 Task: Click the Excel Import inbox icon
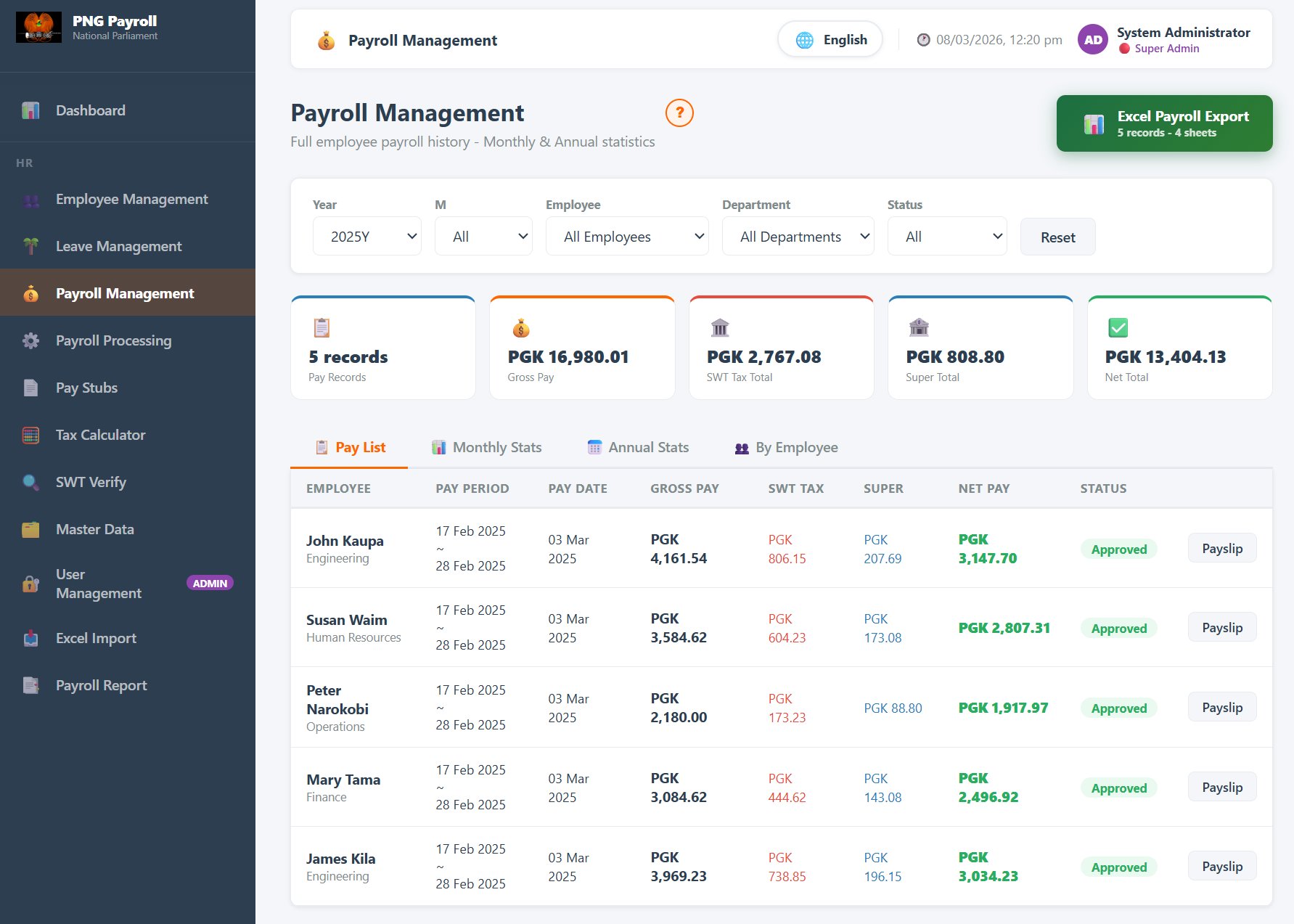[x=30, y=639]
